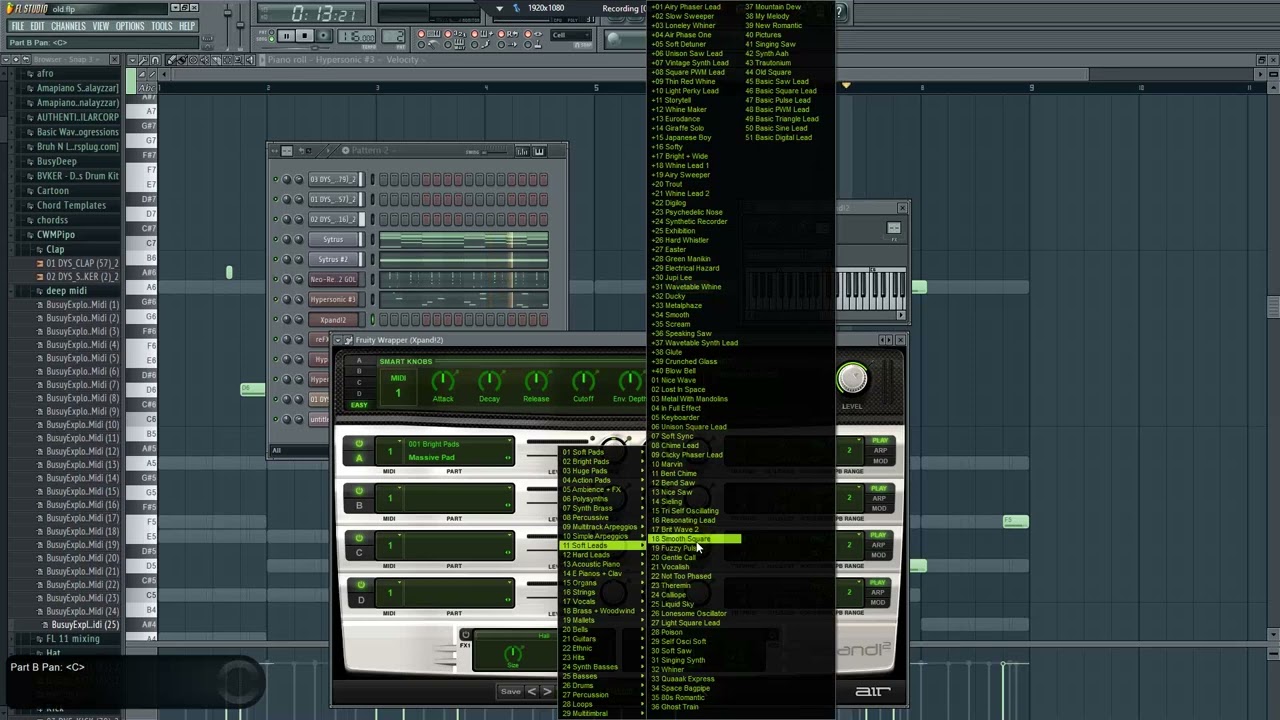Expand the 16 Strings submenu
This screenshot has height=720, width=1280.
600,592
